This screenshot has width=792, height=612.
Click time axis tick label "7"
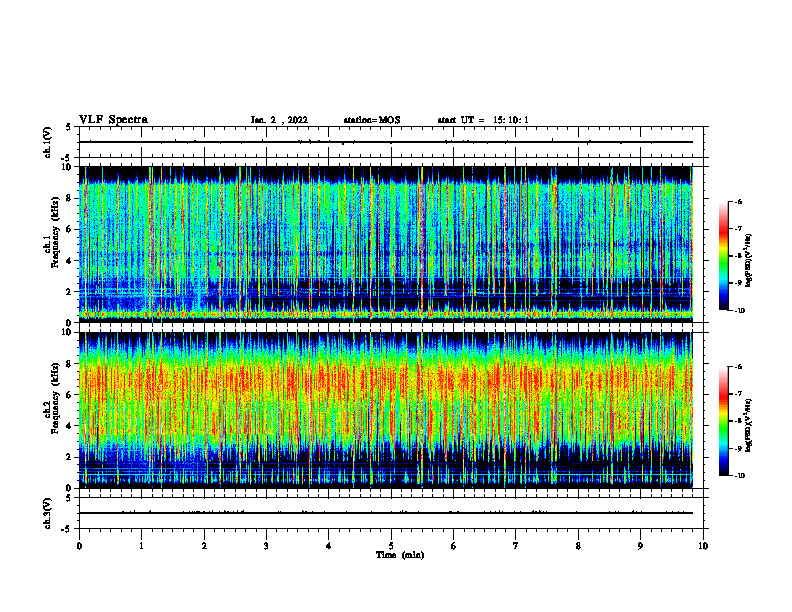click(516, 546)
